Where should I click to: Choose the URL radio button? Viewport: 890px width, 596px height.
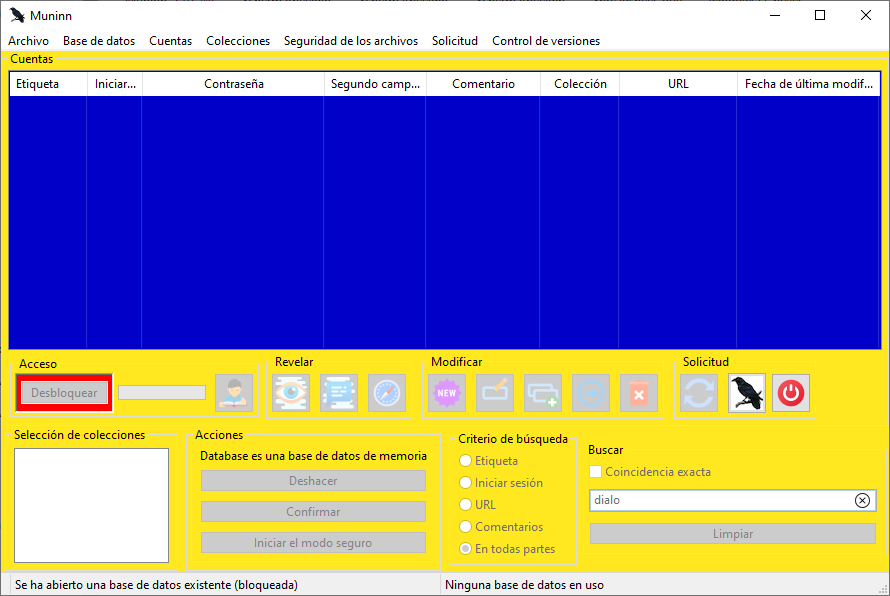click(x=465, y=505)
